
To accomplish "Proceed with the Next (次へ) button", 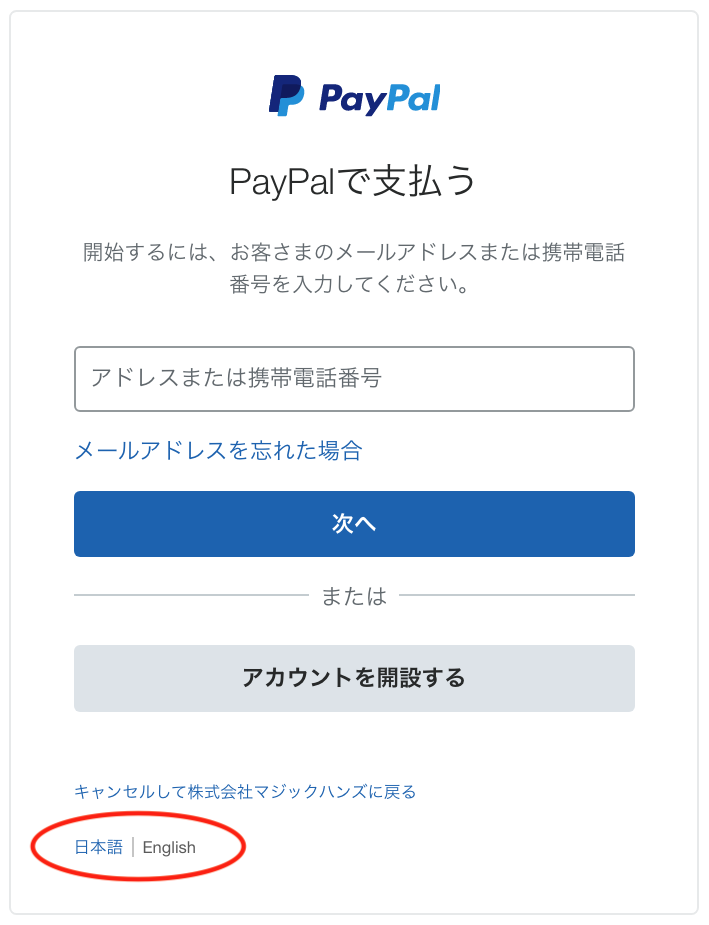I will (x=354, y=524).
